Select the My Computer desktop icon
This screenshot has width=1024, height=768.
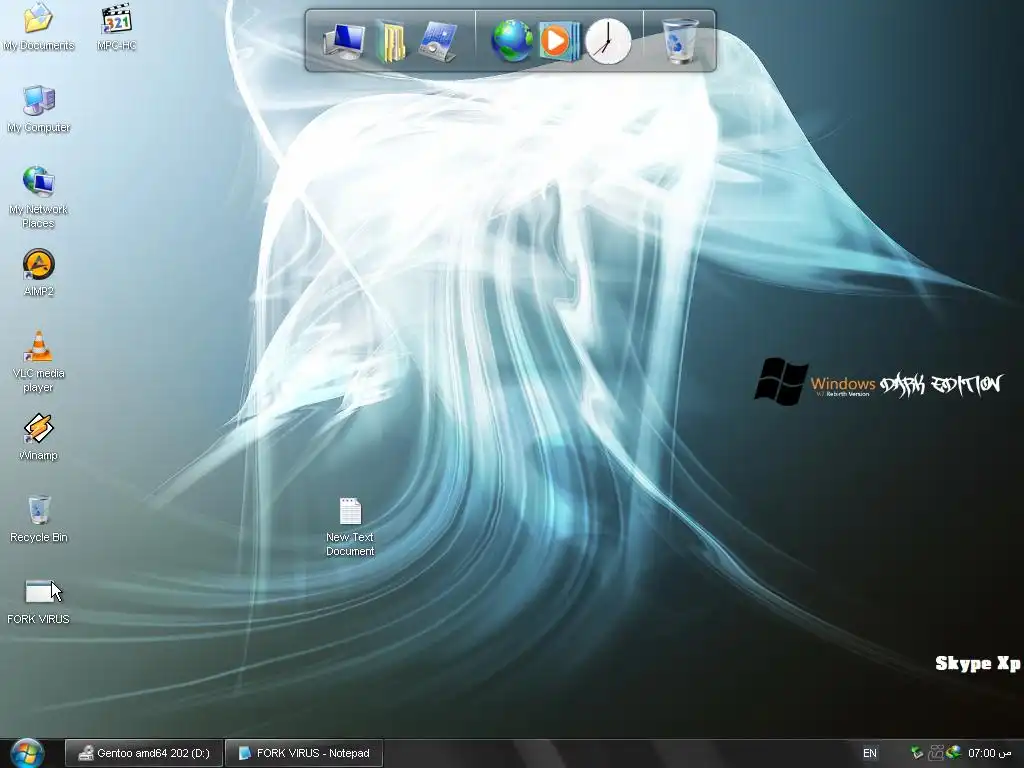click(39, 109)
